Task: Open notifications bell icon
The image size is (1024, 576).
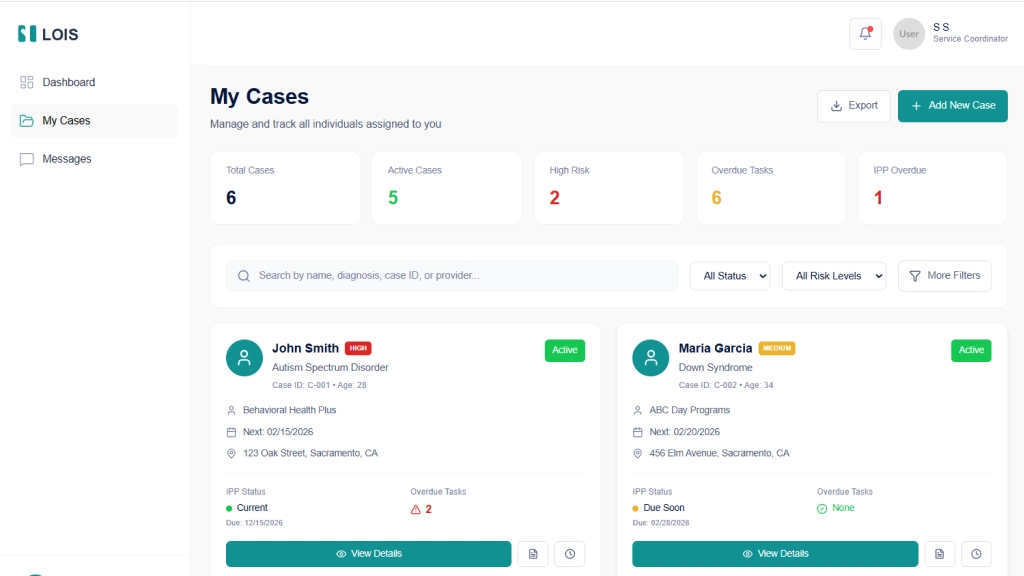Action: pyautogui.click(x=865, y=33)
